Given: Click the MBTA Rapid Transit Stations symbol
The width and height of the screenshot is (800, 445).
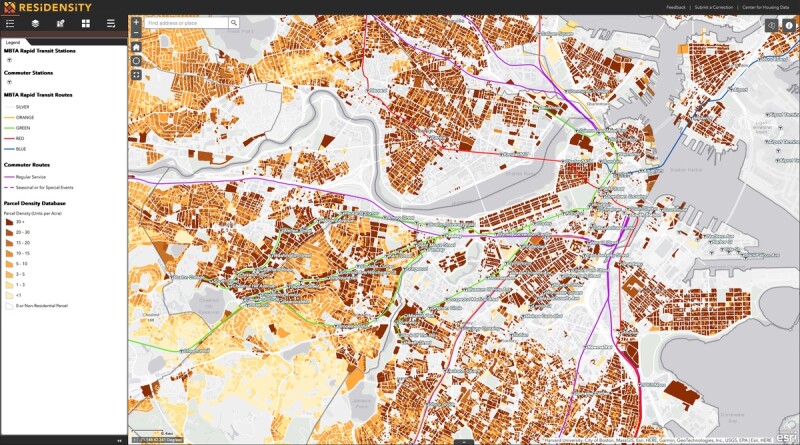Looking at the screenshot, I should point(9,60).
